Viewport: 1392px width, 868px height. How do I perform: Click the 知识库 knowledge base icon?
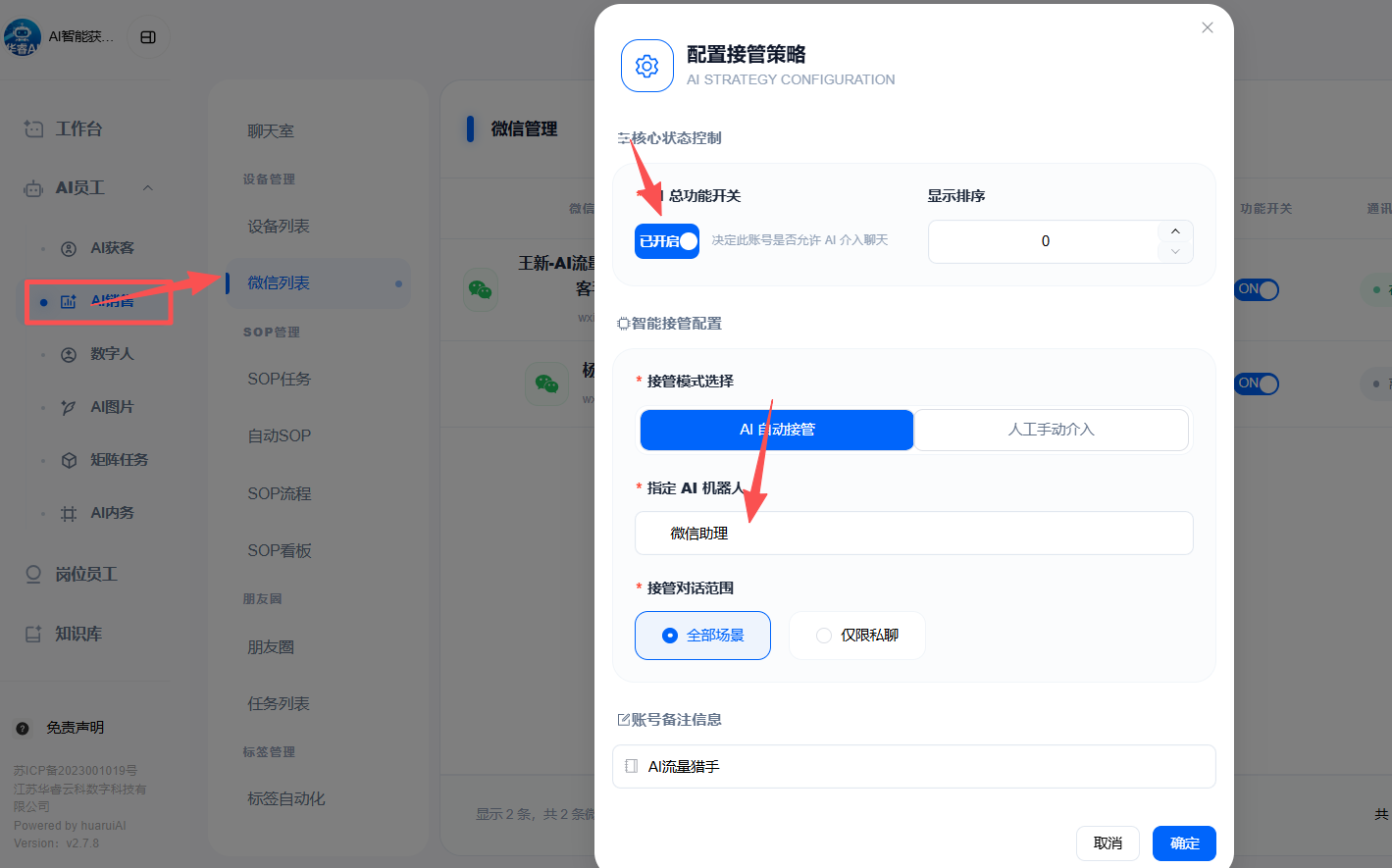pyautogui.click(x=33, y=634)
